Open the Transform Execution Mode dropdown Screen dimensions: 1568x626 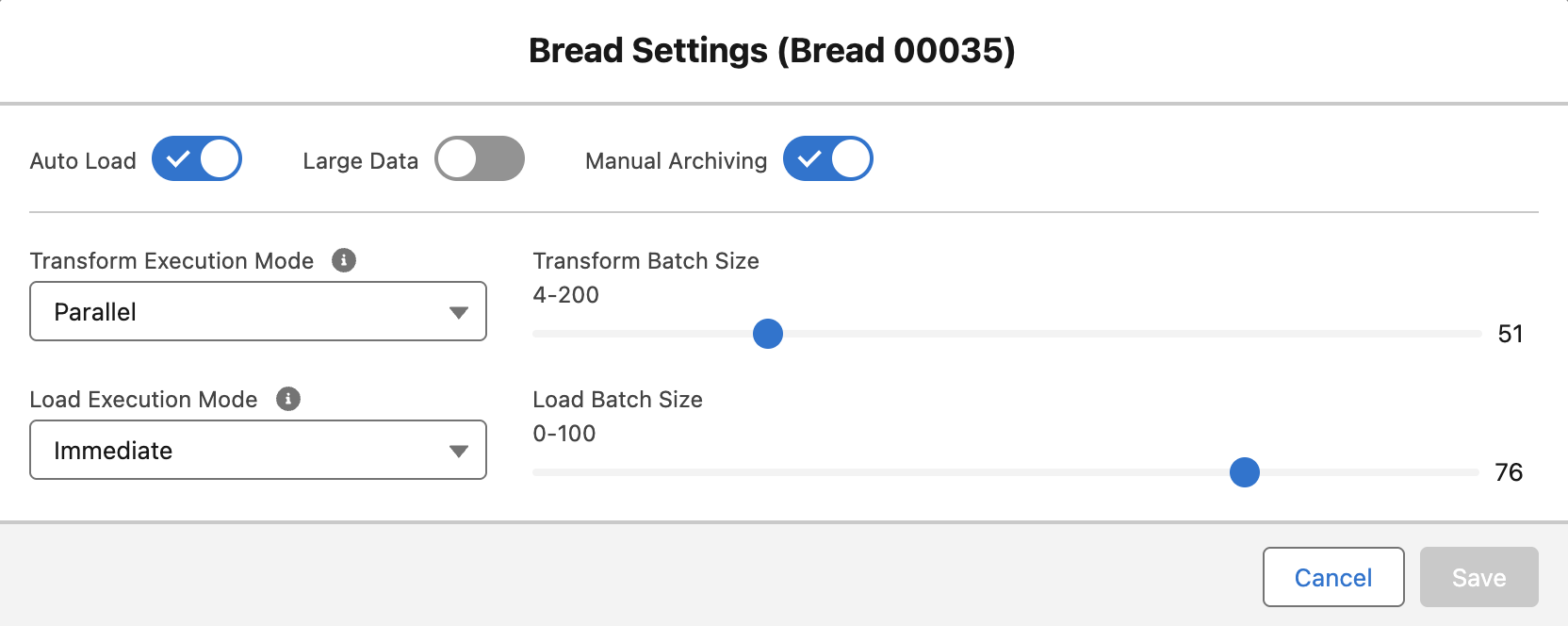[x=257, y=311]
